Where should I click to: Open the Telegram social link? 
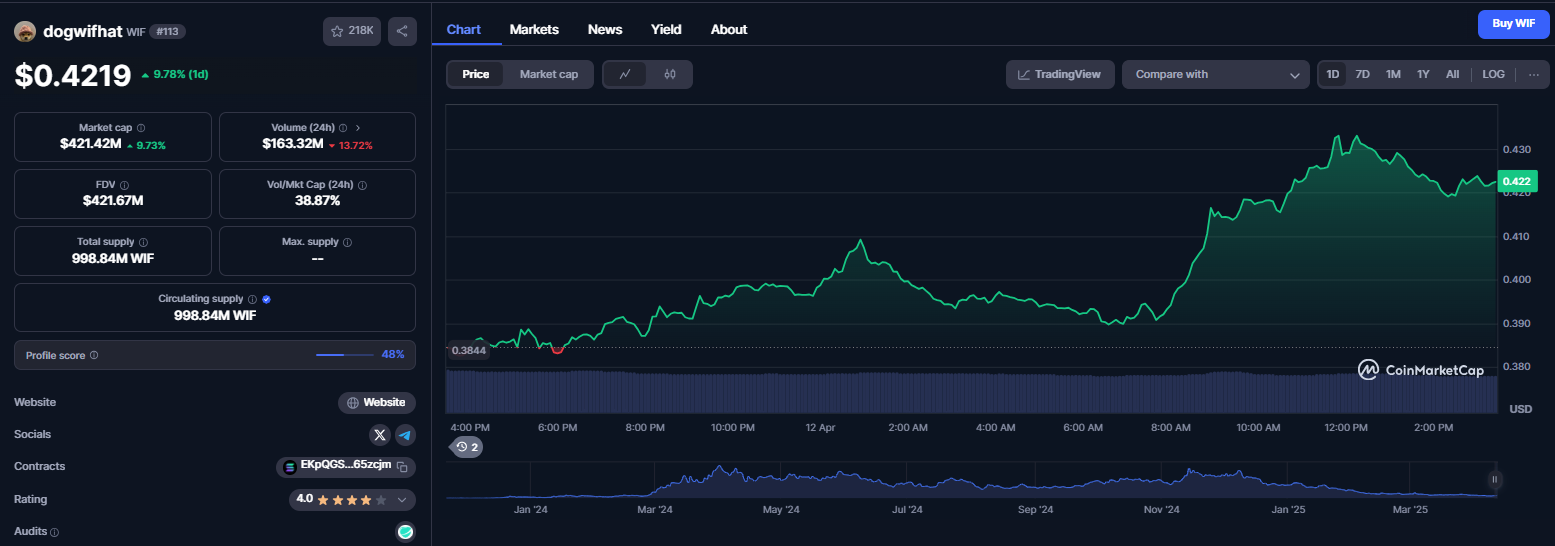click(405, 435)
